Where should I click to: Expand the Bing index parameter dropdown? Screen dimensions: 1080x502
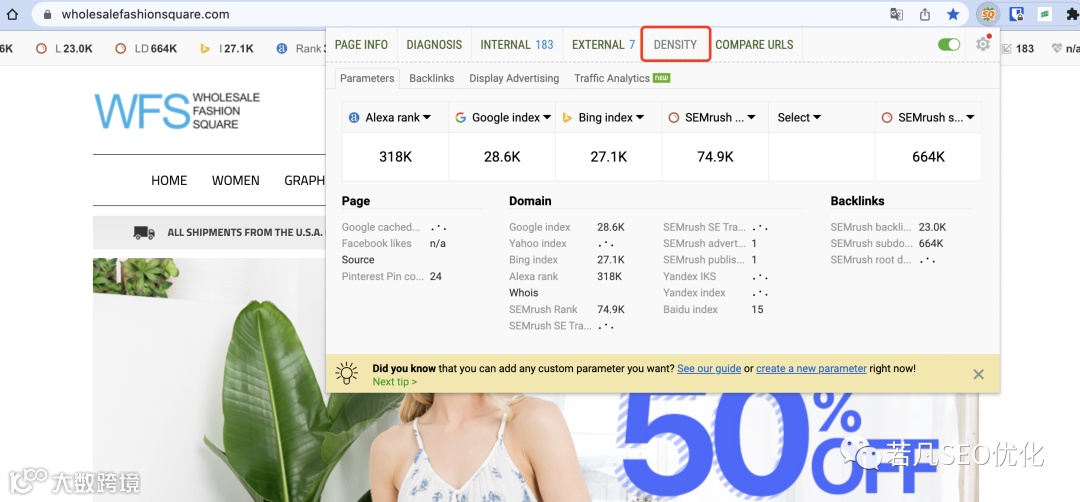[x=609, y=118]
